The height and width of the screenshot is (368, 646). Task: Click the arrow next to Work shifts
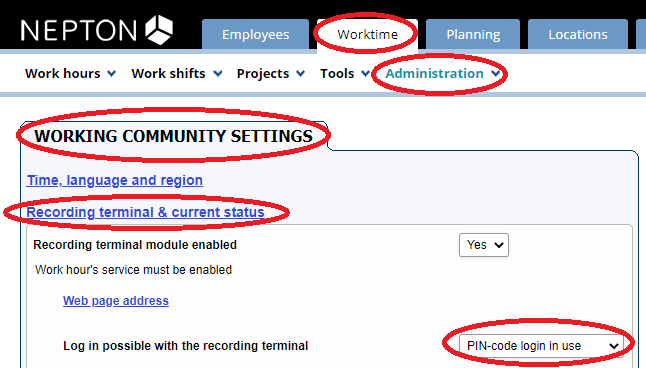click(x=218, y=74)
